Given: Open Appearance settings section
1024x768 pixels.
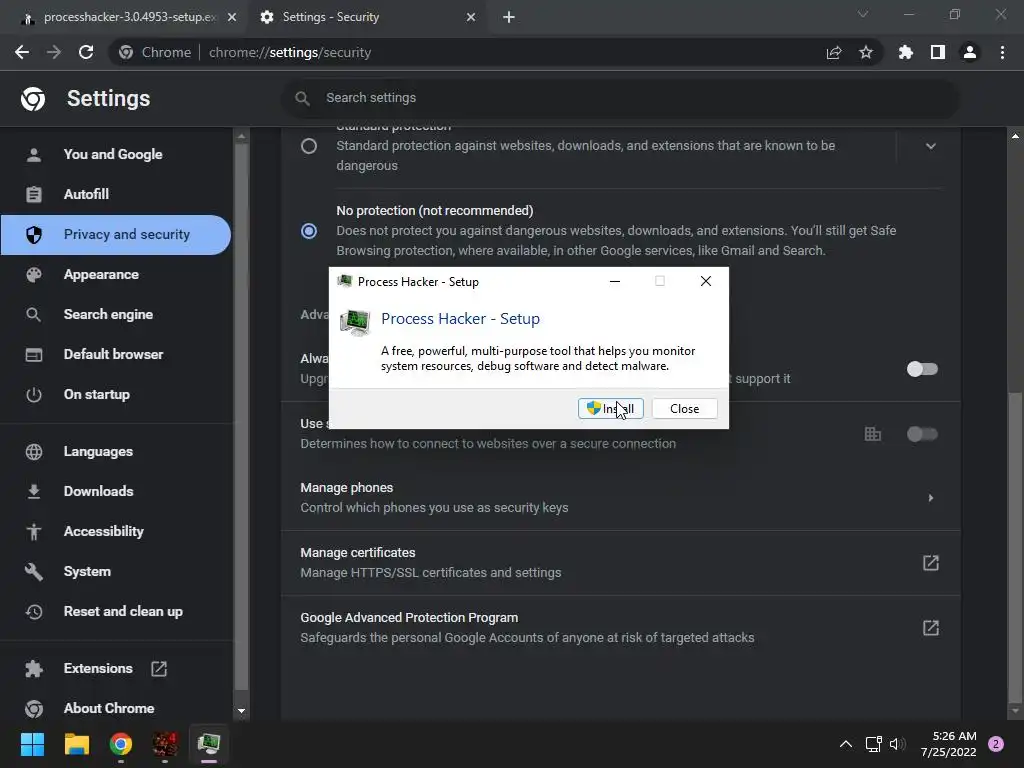Looking at the screenshot, I should [x=116, y=274].
